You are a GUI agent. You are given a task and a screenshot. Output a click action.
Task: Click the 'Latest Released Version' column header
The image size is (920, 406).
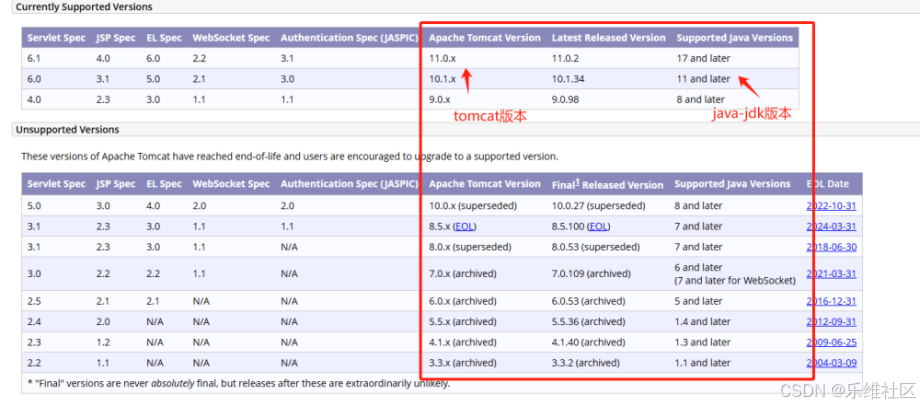608,38
